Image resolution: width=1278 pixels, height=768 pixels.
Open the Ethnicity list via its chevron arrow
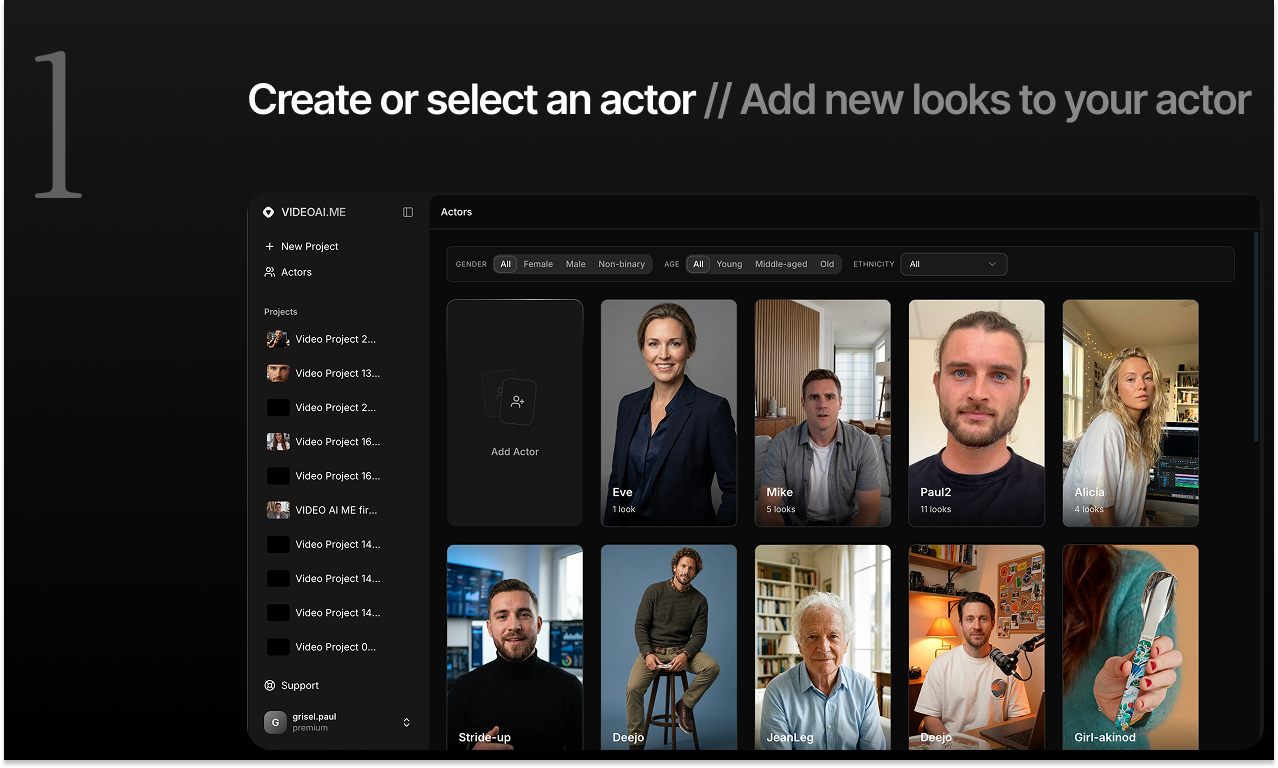[993, 264]
